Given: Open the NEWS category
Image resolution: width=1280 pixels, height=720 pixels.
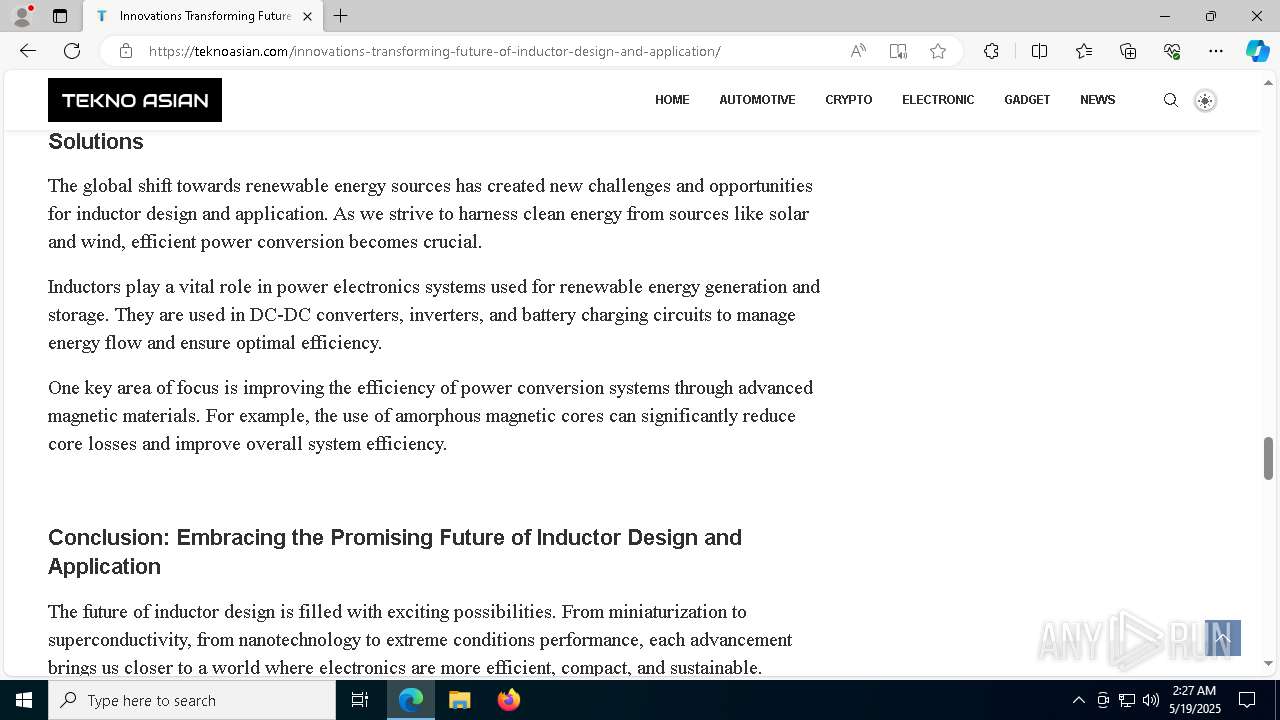Looking at the screenshot, I should [1098, 100].
